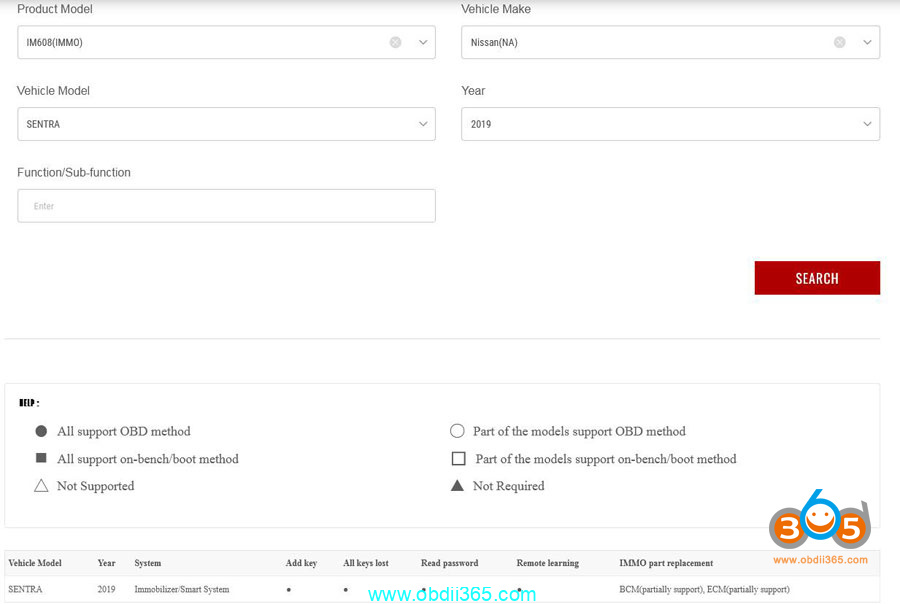Image resolution: width=900 pixels, height=604 pixels.
Task: Click the 'All support OBD method' text
Action: 123,431
